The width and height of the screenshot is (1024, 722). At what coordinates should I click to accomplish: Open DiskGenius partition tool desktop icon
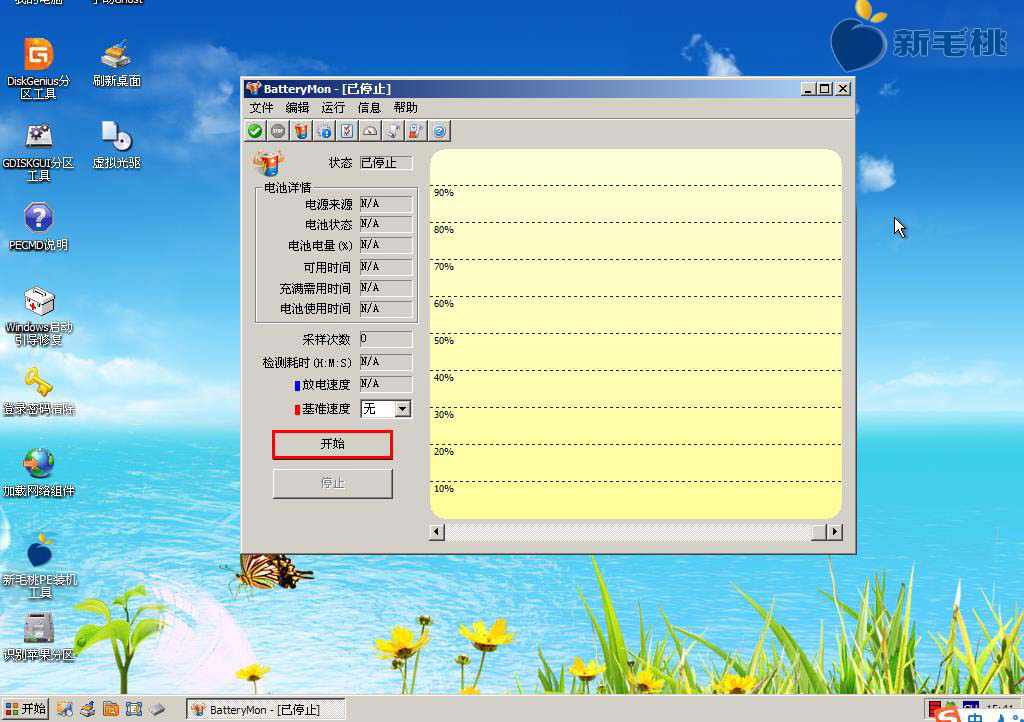click(x=39, y=69)
